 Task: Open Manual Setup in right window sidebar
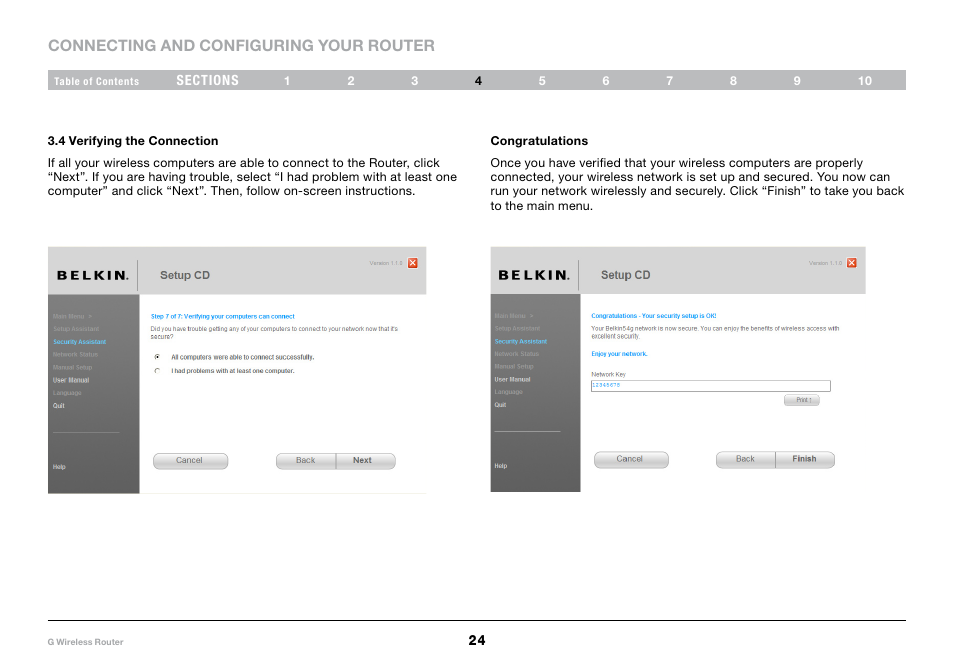pos(514,366)
